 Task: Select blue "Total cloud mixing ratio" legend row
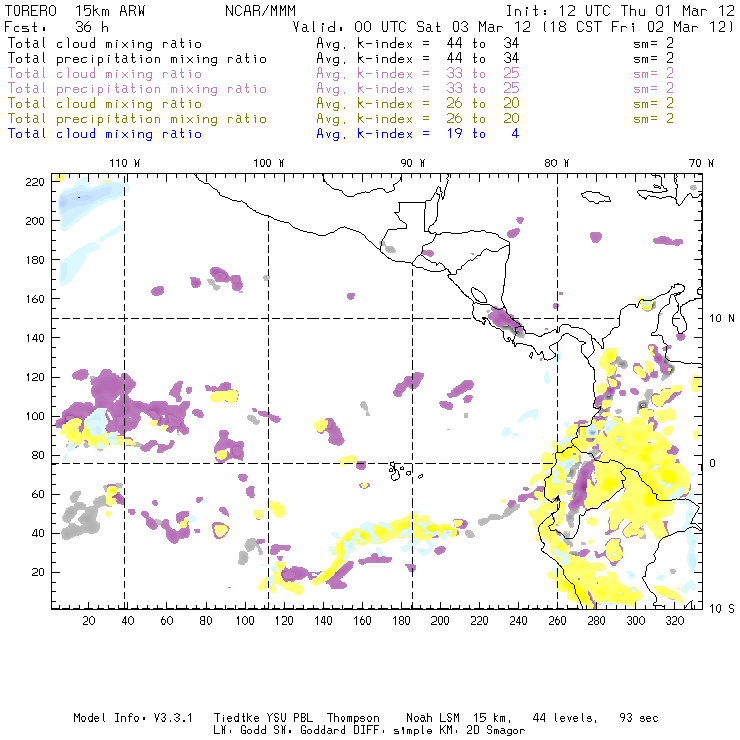tap(105, 134)
